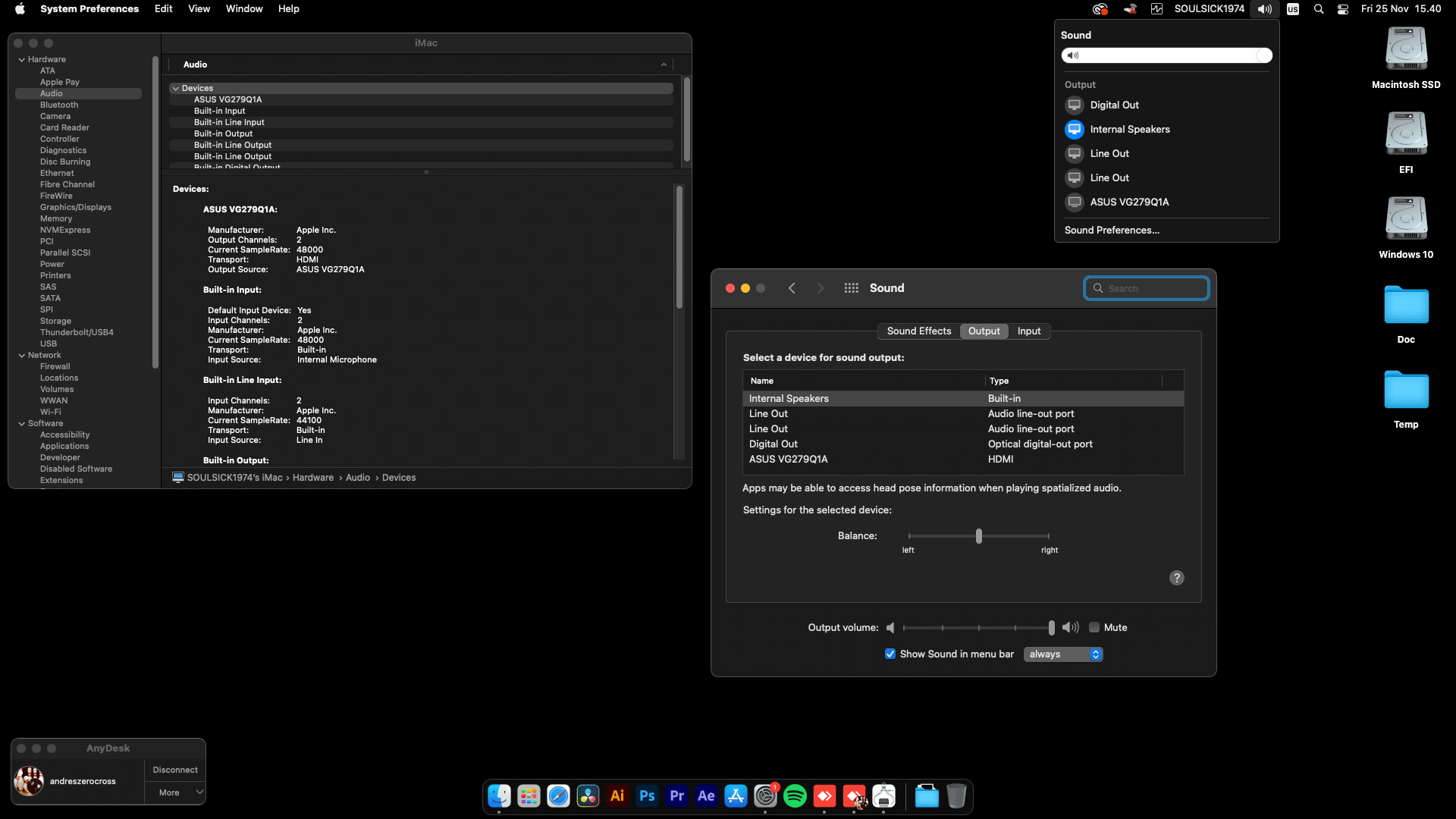Select ASUS VG279Q1A row in output table

[963, 459]
